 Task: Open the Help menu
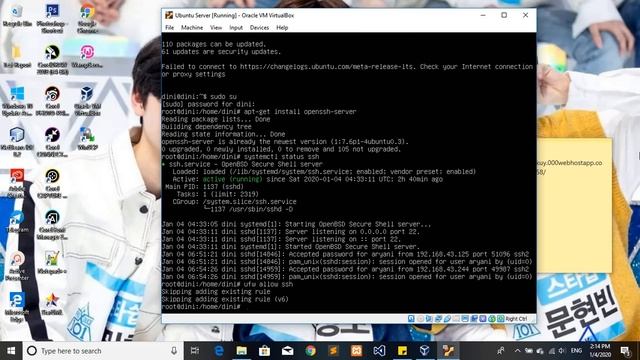point(282,28)
